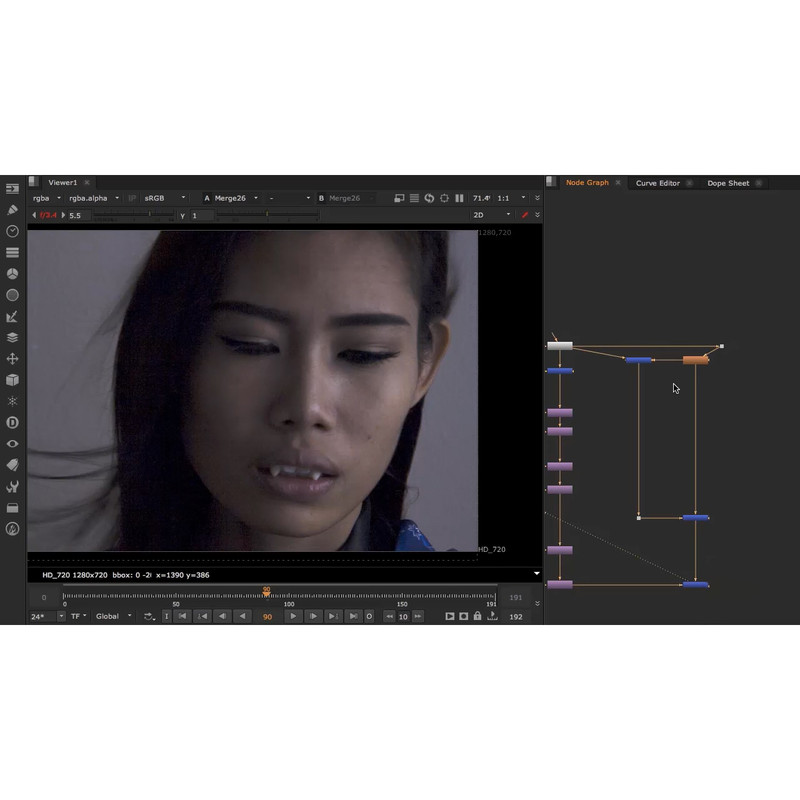This screenshot has width=800, height=800.
Task: Switch to the Curve Editor tab
Action: click(657, 183)
